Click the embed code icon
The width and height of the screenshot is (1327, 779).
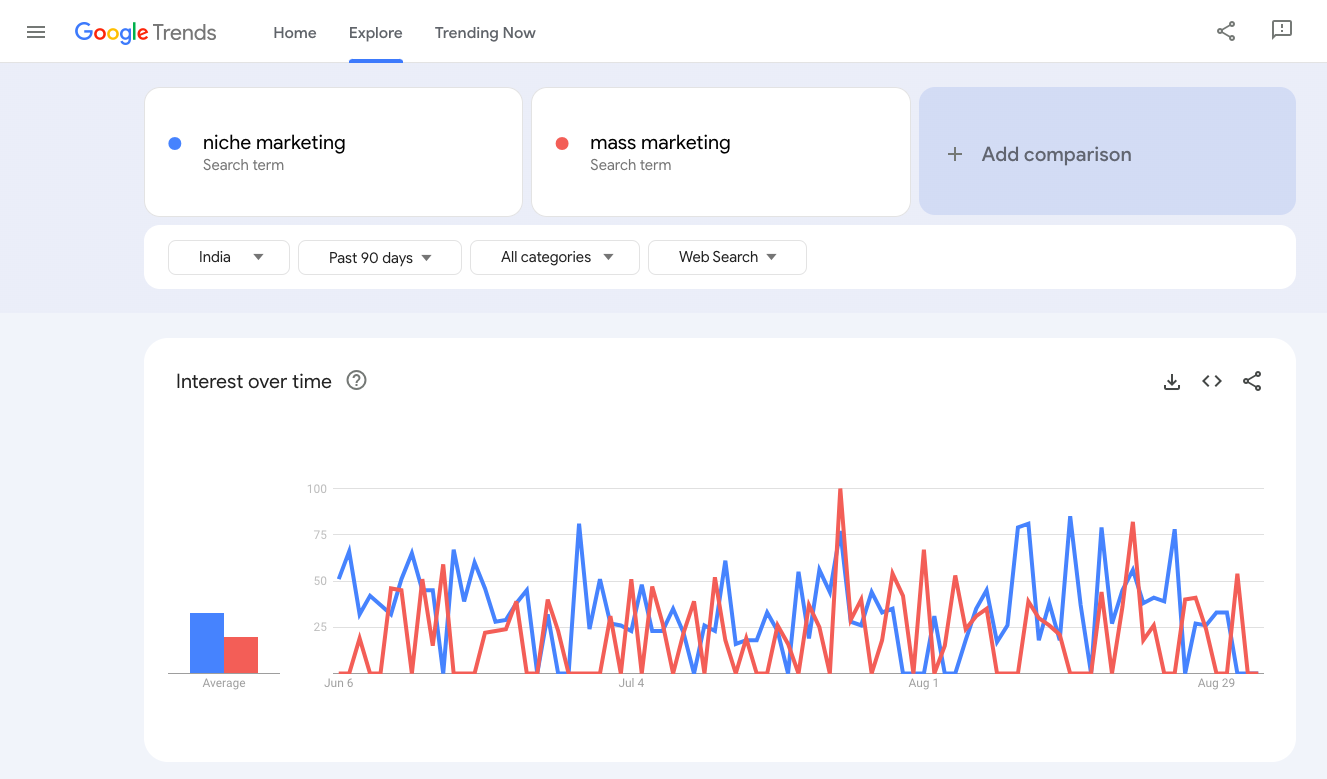[1212, 381]
